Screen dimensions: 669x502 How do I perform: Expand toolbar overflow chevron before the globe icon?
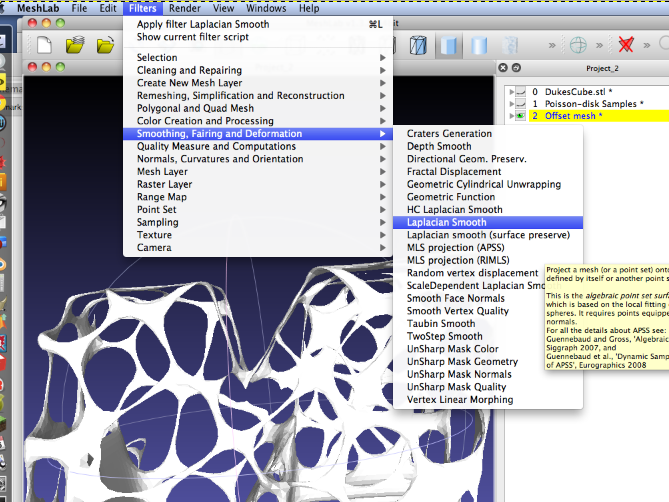pos(552,45)
